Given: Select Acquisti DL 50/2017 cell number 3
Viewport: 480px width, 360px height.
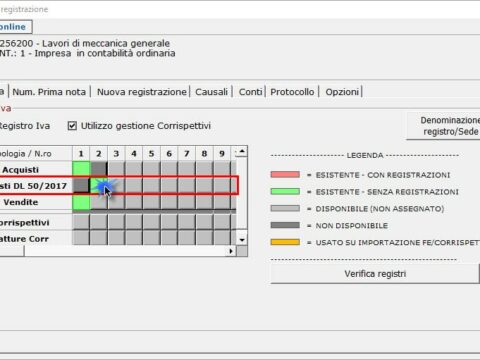Looking at the screenshot, I should [116, 185].
